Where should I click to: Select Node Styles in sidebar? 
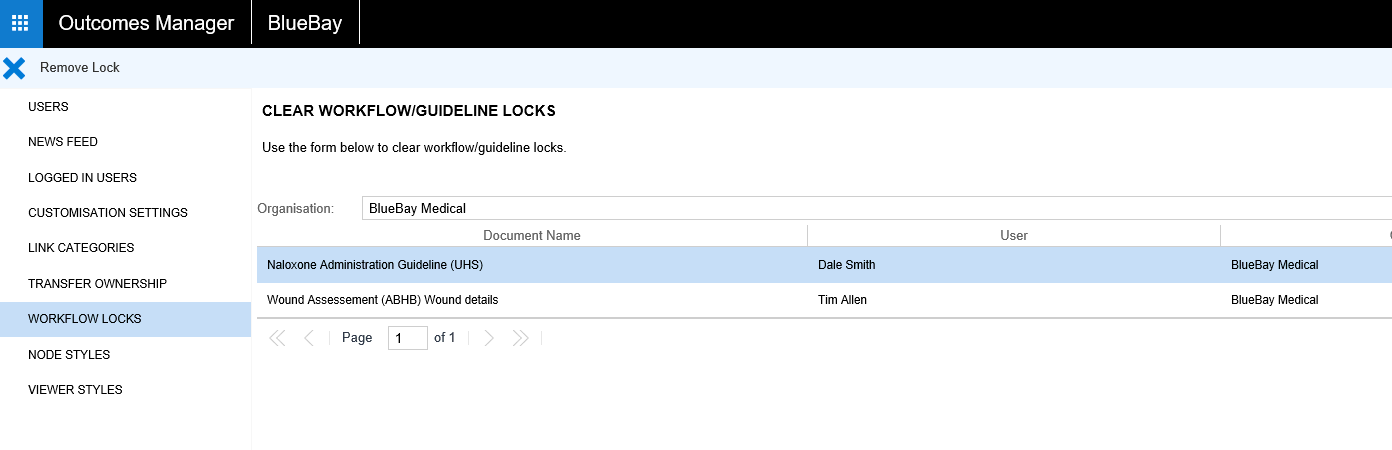69,355
